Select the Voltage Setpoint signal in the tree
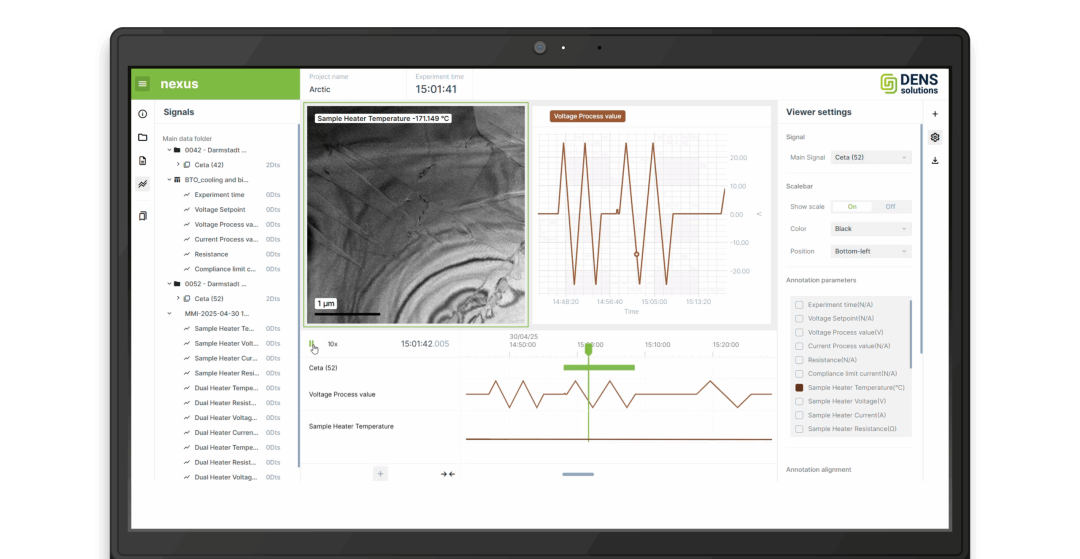Viewport: 1080px width, 559px height. coord(219,210)
